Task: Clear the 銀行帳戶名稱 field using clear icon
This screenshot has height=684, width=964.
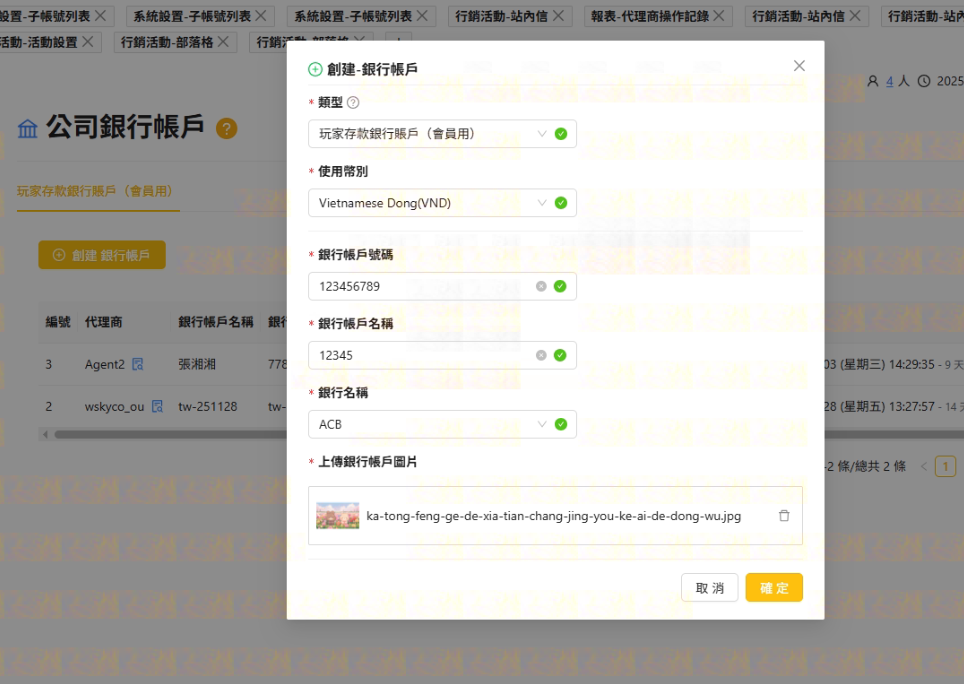Action: (x=541, y=355)
